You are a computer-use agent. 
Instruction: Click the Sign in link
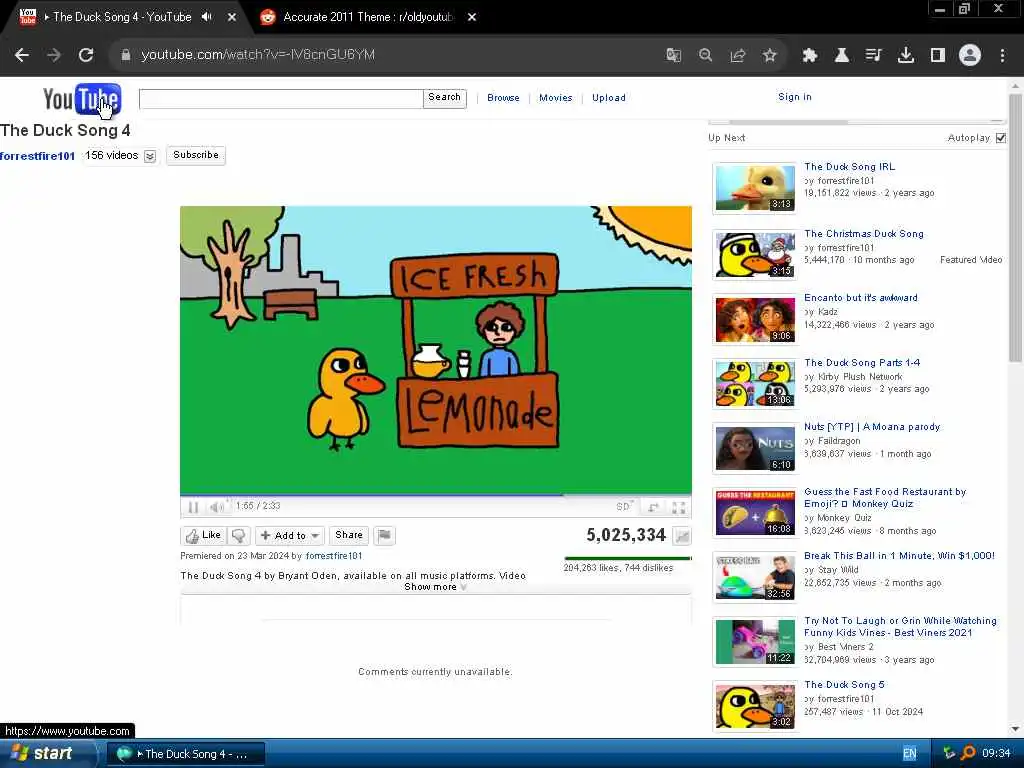tap(795, 97)
